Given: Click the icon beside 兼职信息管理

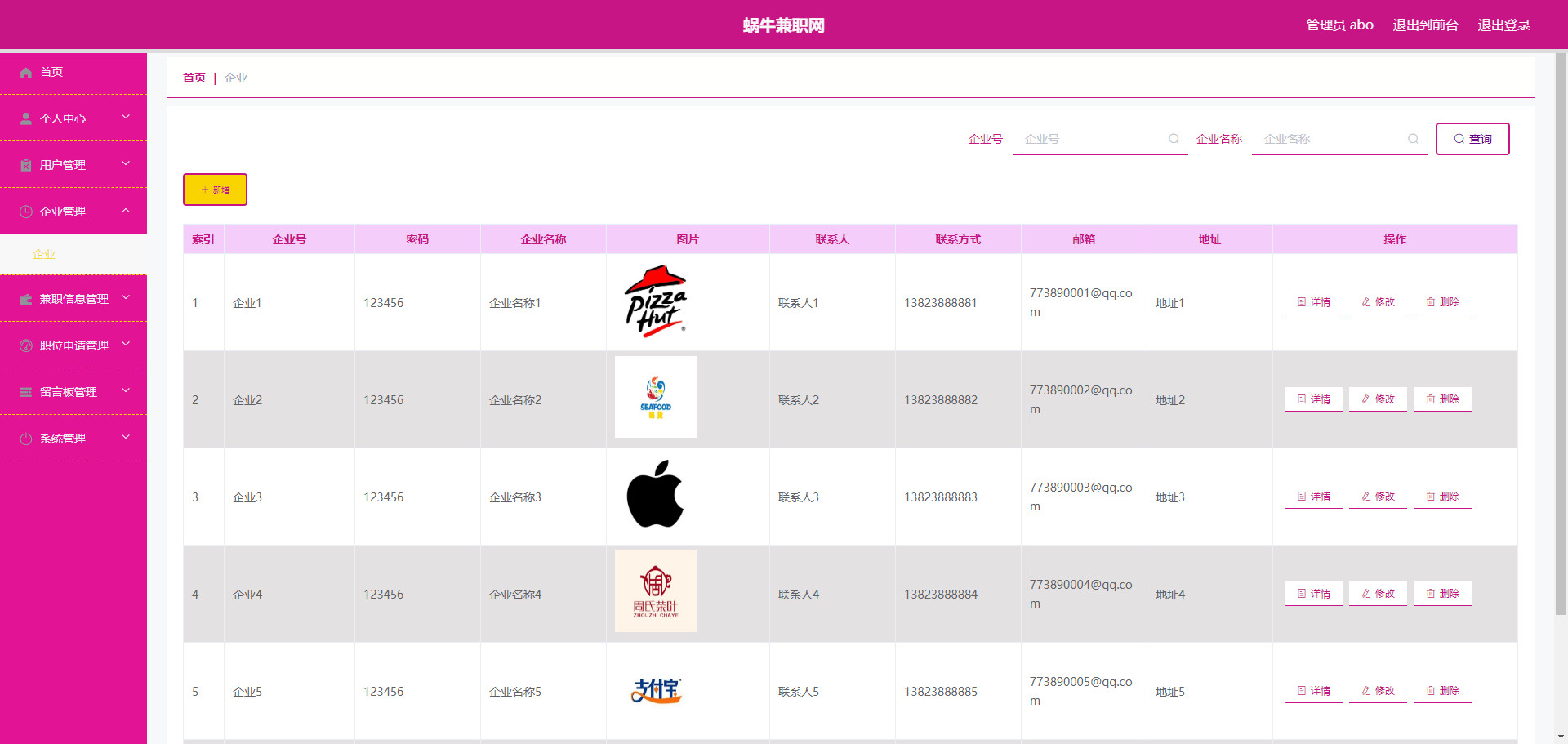Looking at the screenshot, I should point(26,299).
